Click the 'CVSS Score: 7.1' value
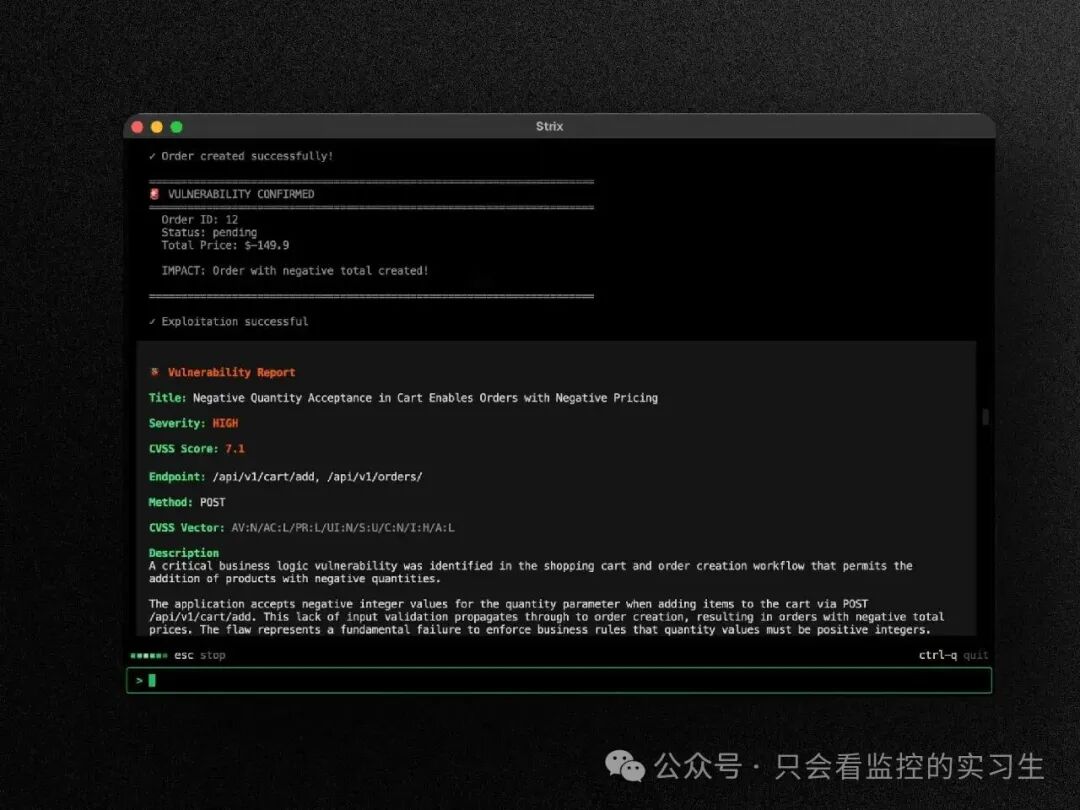The image size is (1080, 810). click(234, 449)
